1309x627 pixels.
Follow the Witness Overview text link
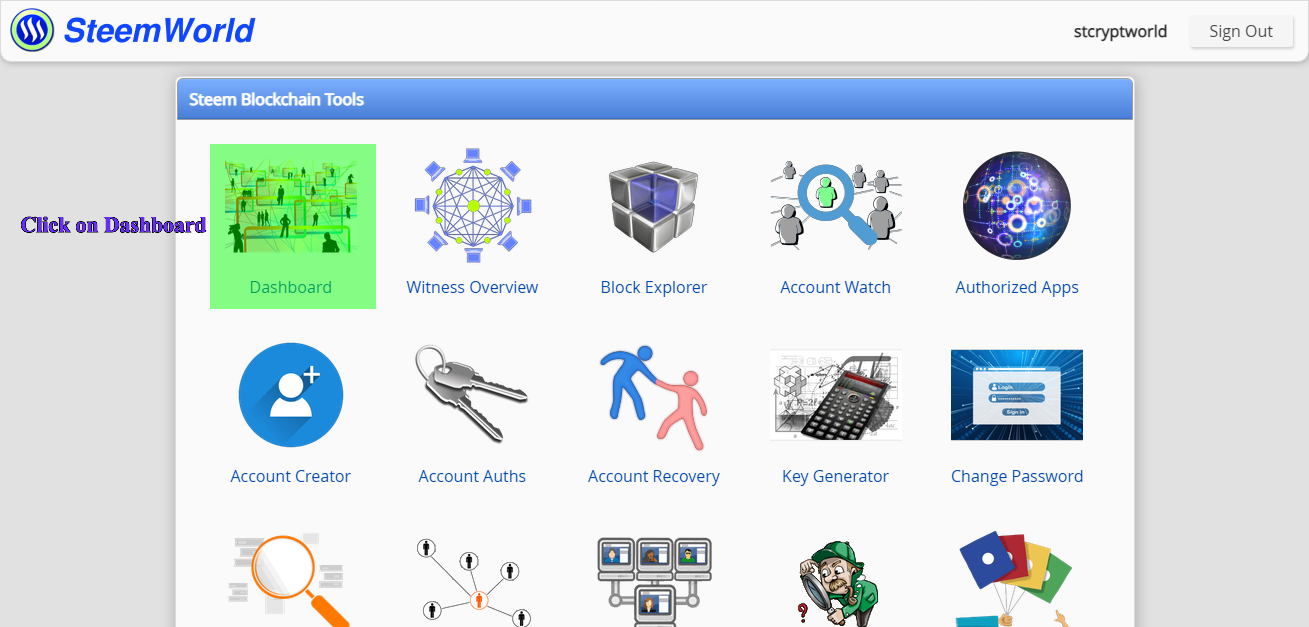click(x=472, y=287)
